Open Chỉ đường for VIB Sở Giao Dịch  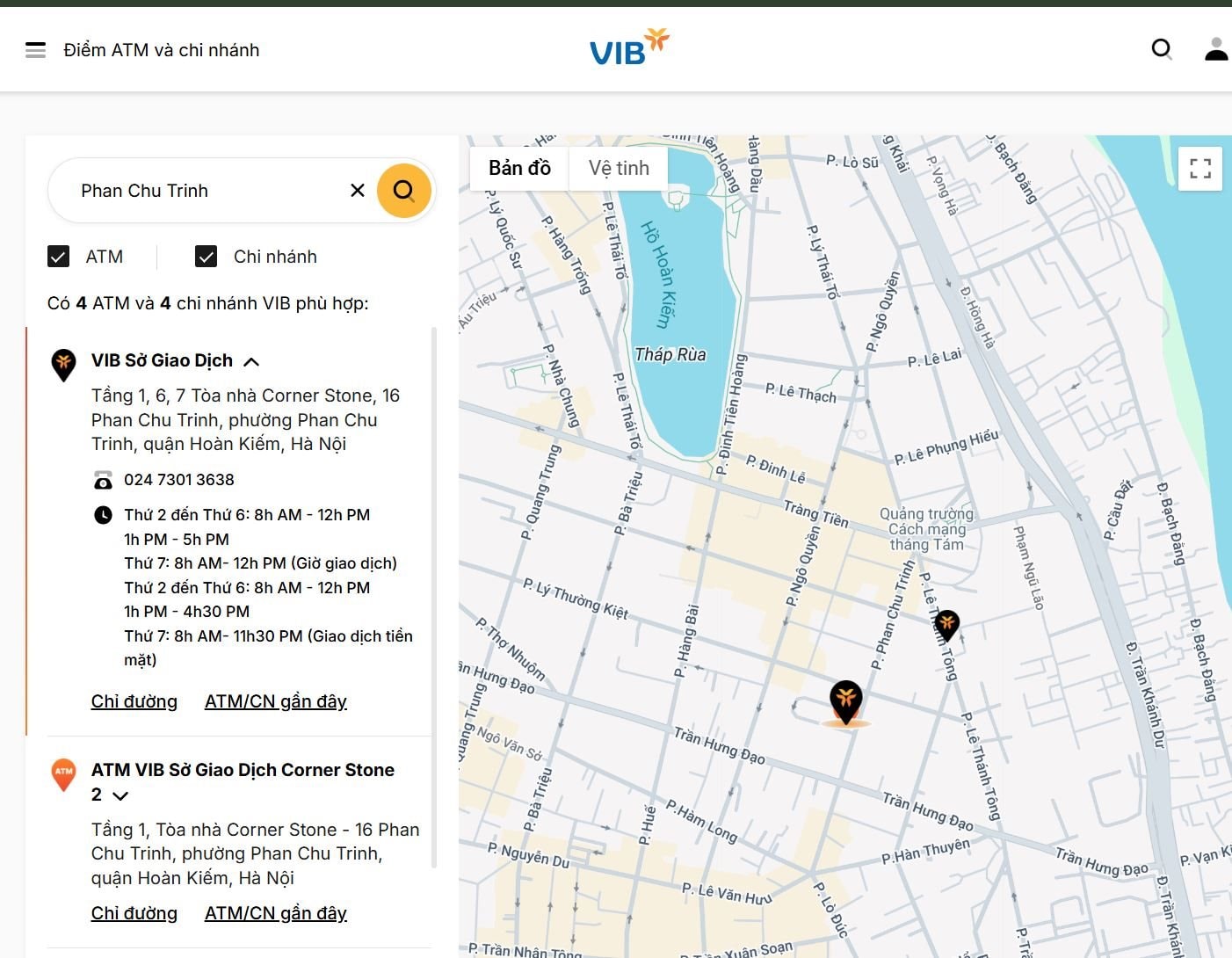[x=134, y=701]
